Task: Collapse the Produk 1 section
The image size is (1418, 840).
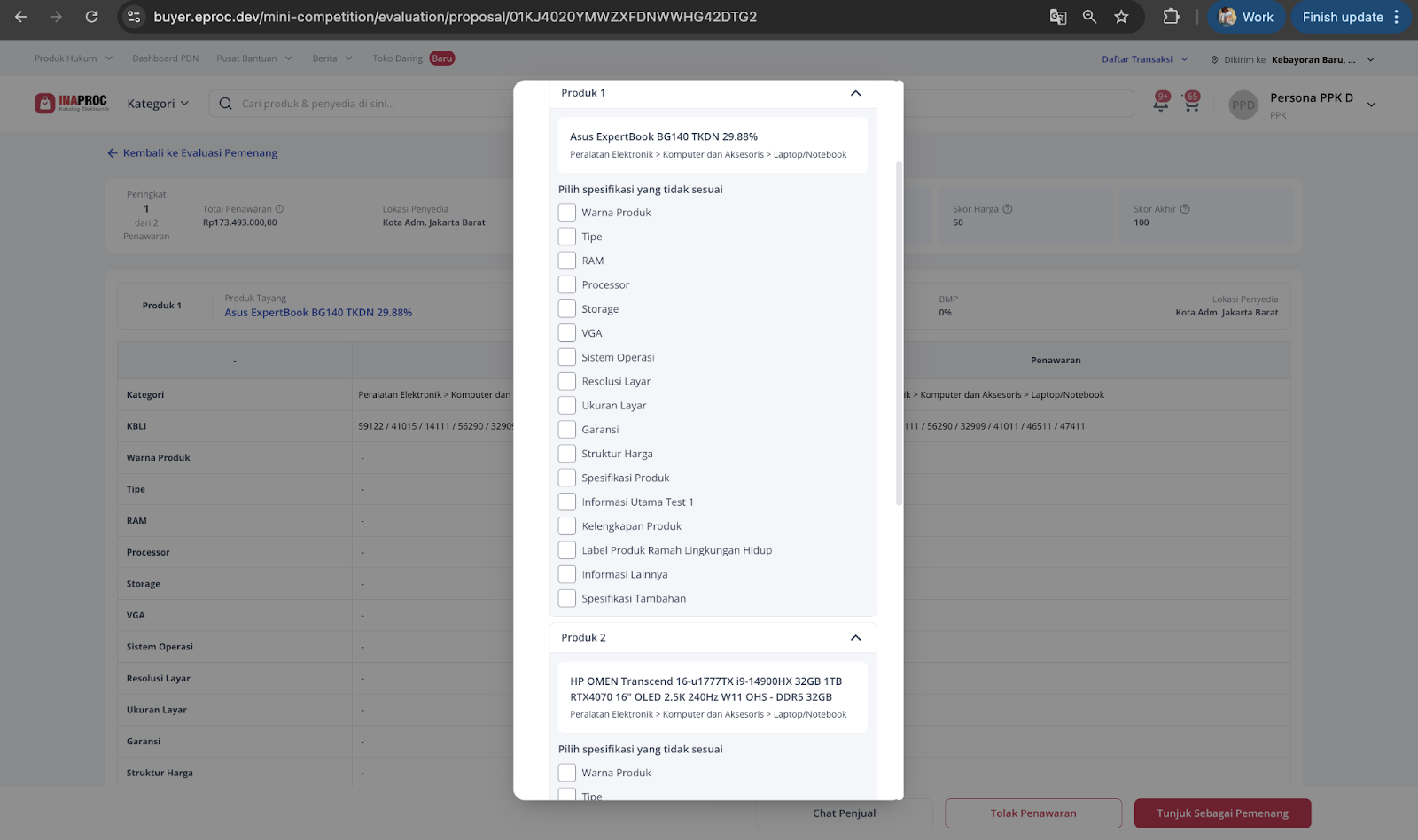Action: (x=855, y=93)
